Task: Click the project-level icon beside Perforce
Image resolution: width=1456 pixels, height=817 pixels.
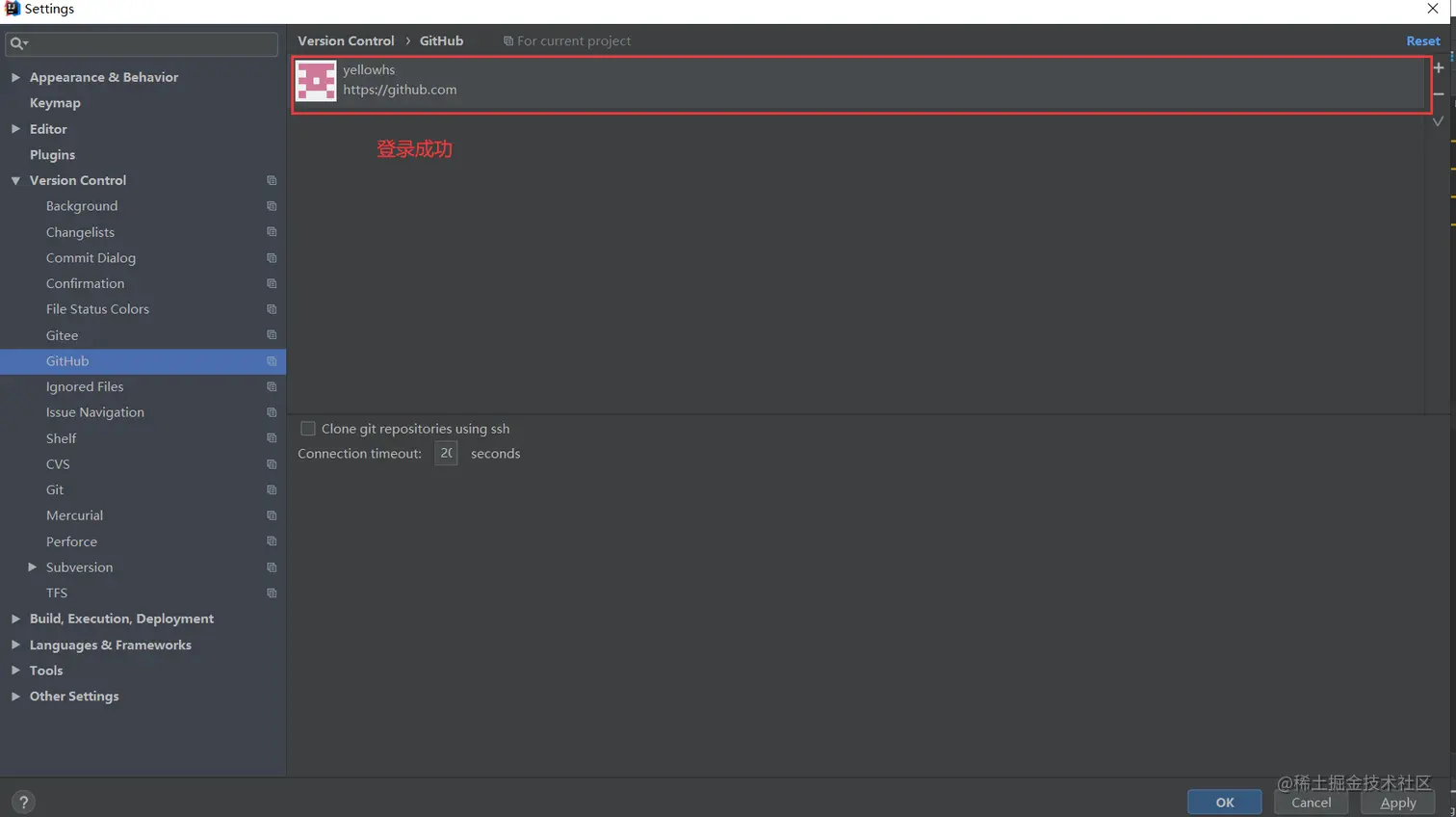Action: (x=272, y=541)
